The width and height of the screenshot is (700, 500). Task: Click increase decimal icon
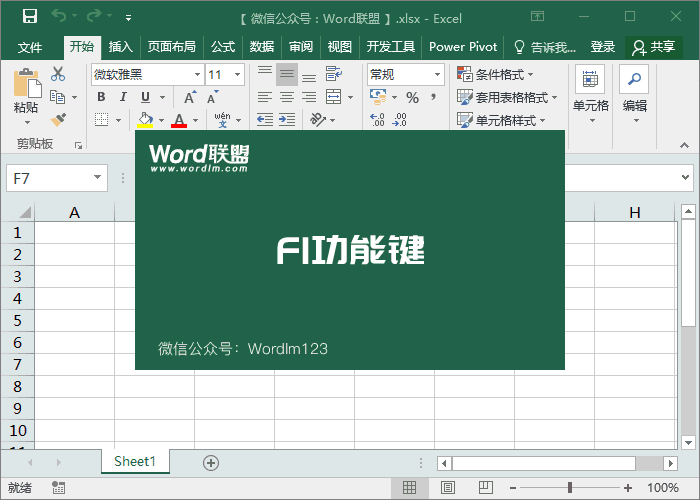378,120
